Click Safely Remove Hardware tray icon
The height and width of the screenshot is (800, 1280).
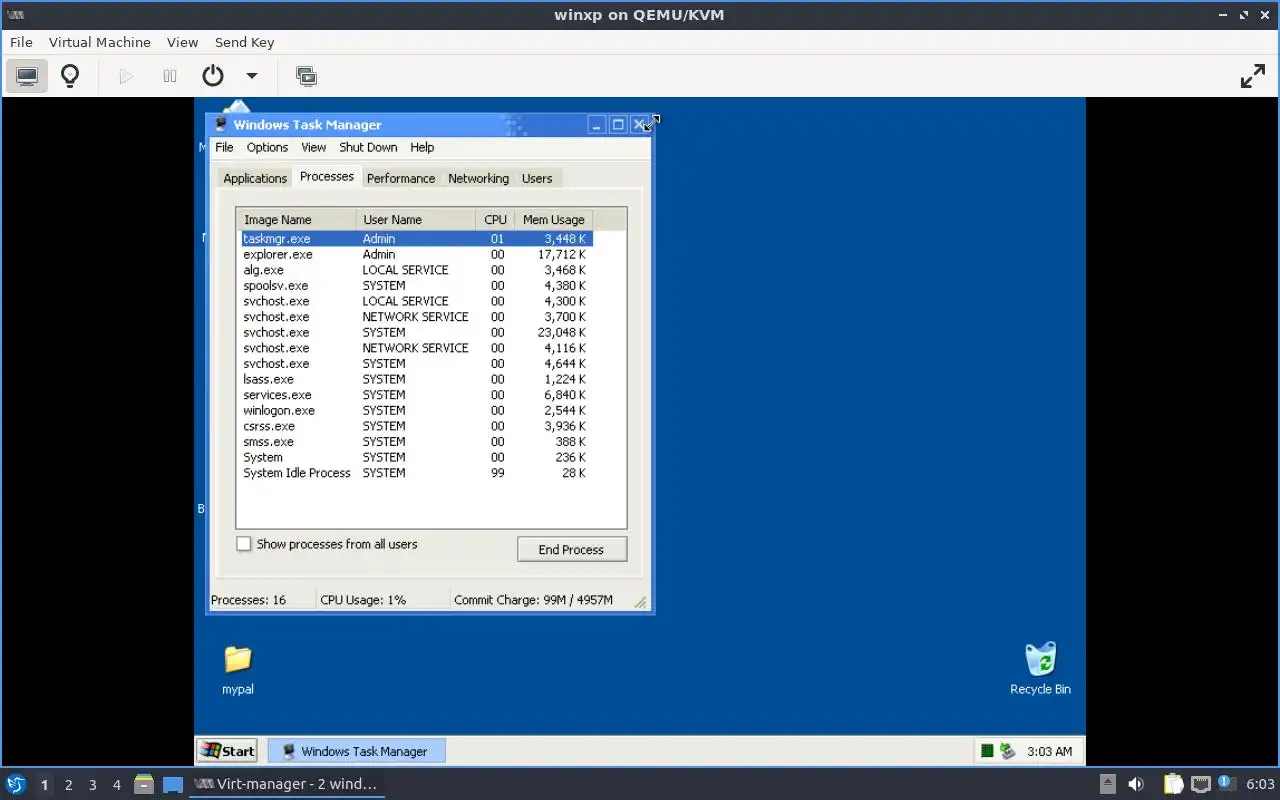click(x=1007, y=751)
